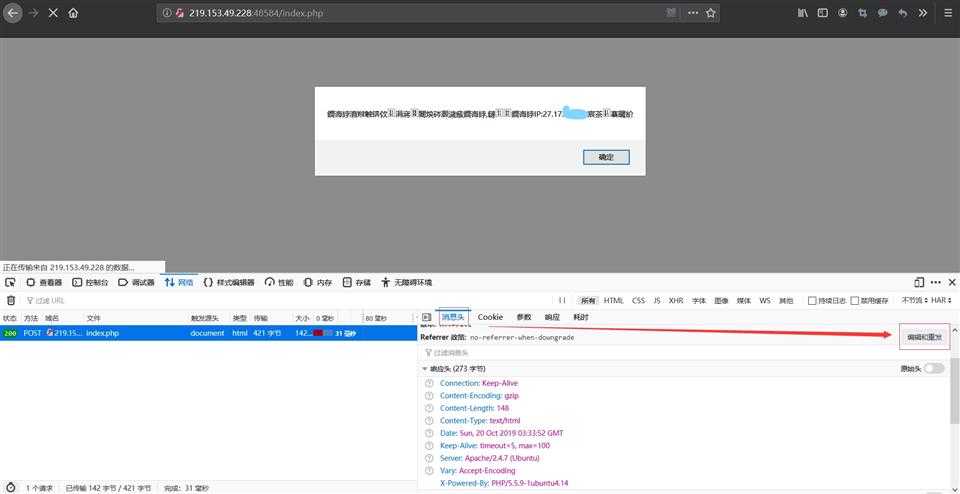Click the Content-Type: text/html header
The width and height of the screenshot is (960, 494).
(x=480, y=421)
